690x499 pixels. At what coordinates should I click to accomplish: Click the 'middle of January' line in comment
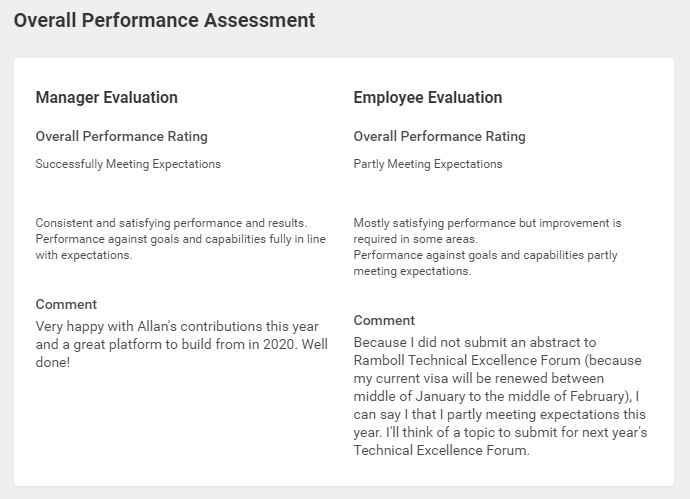[x=496, y=396]
